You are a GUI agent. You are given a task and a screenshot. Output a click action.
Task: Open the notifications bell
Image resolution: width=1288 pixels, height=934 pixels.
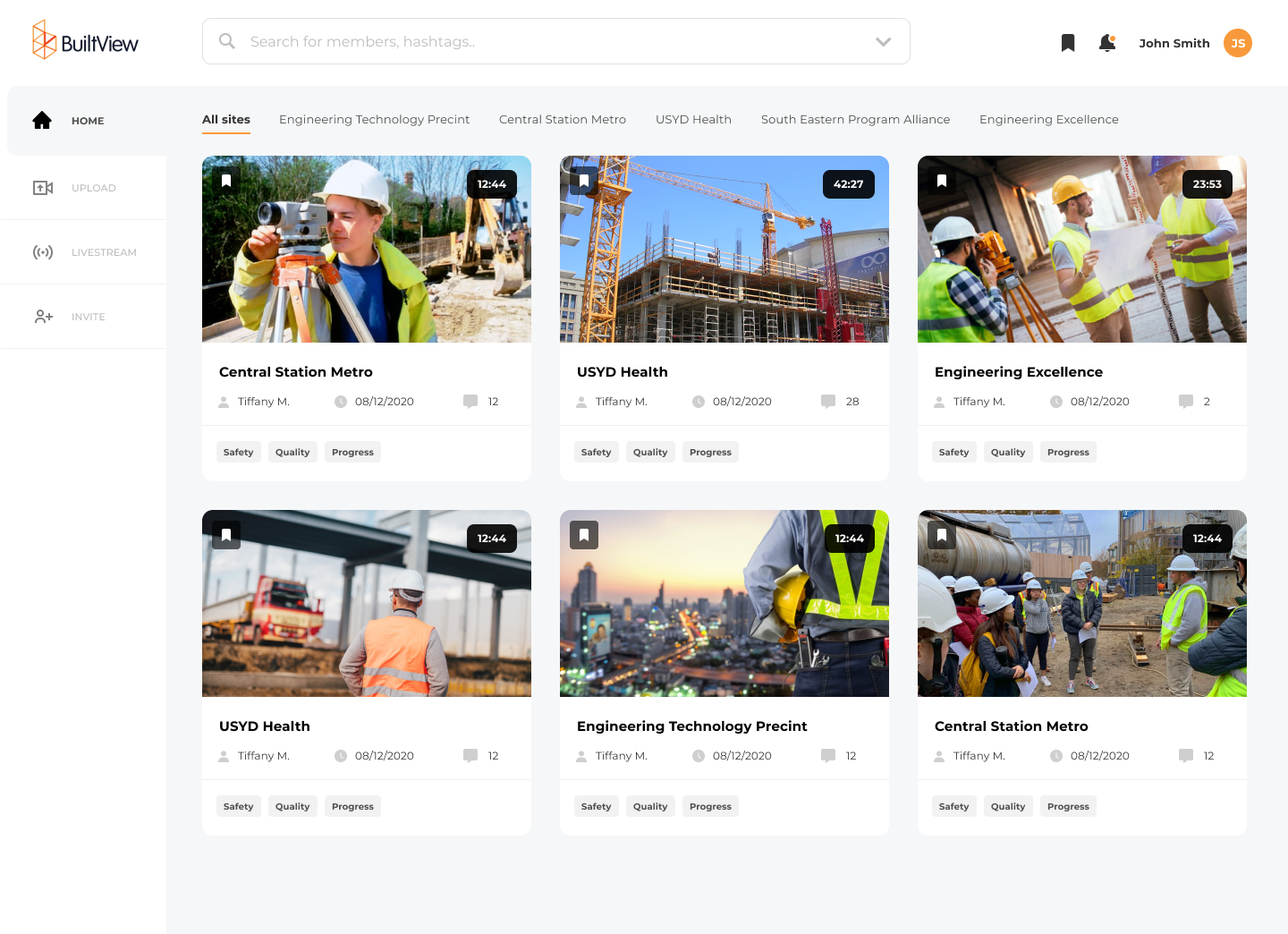pyautogui.click(x=1106, y=43)
